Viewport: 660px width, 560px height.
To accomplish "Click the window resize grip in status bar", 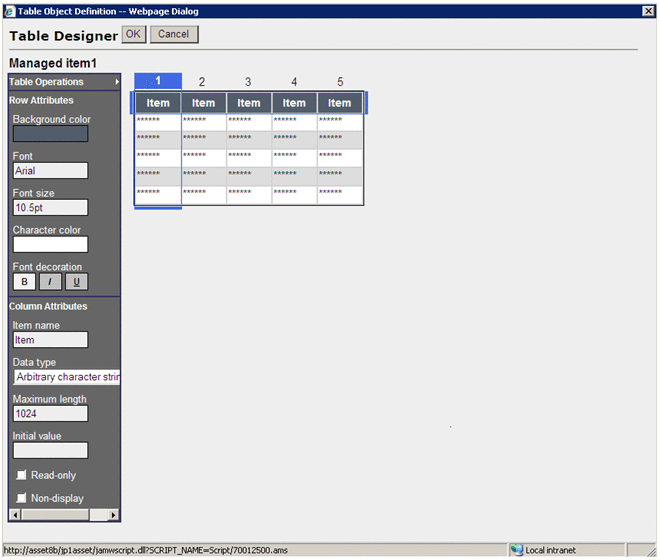I will click(651, 550).
